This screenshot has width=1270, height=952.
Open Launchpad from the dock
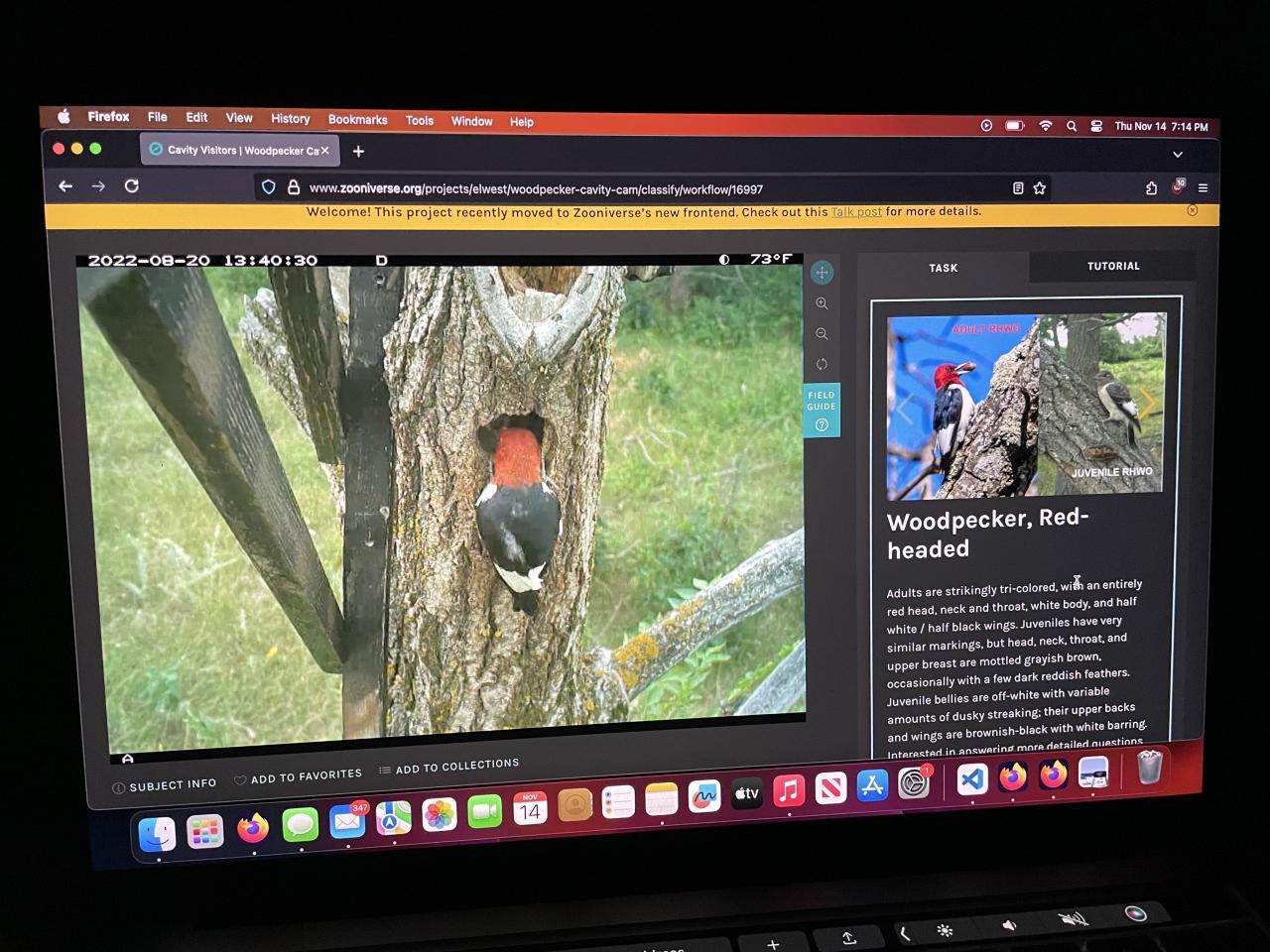point(204,831)
